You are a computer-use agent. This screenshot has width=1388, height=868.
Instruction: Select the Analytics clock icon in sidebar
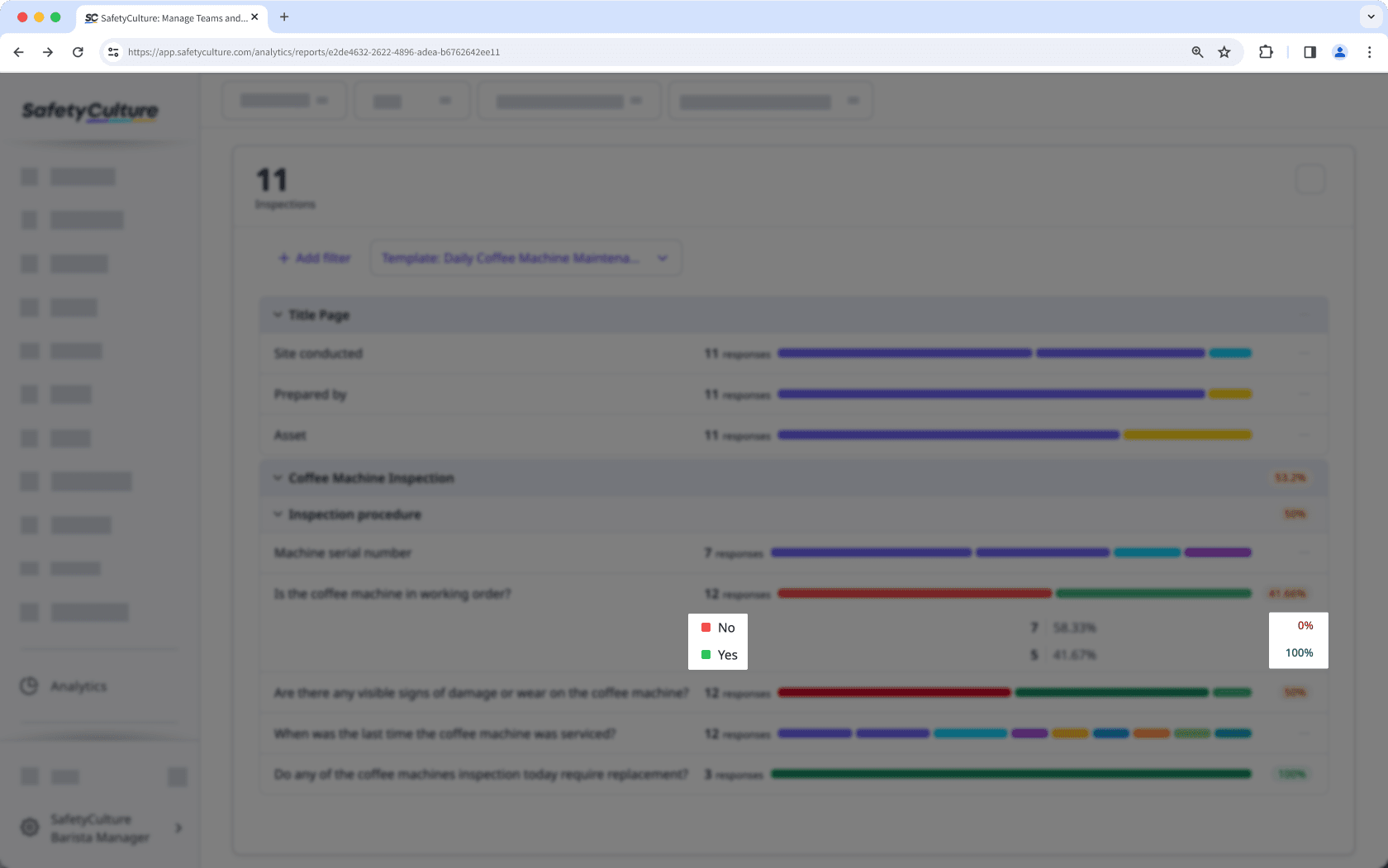(x=29, y=686)
